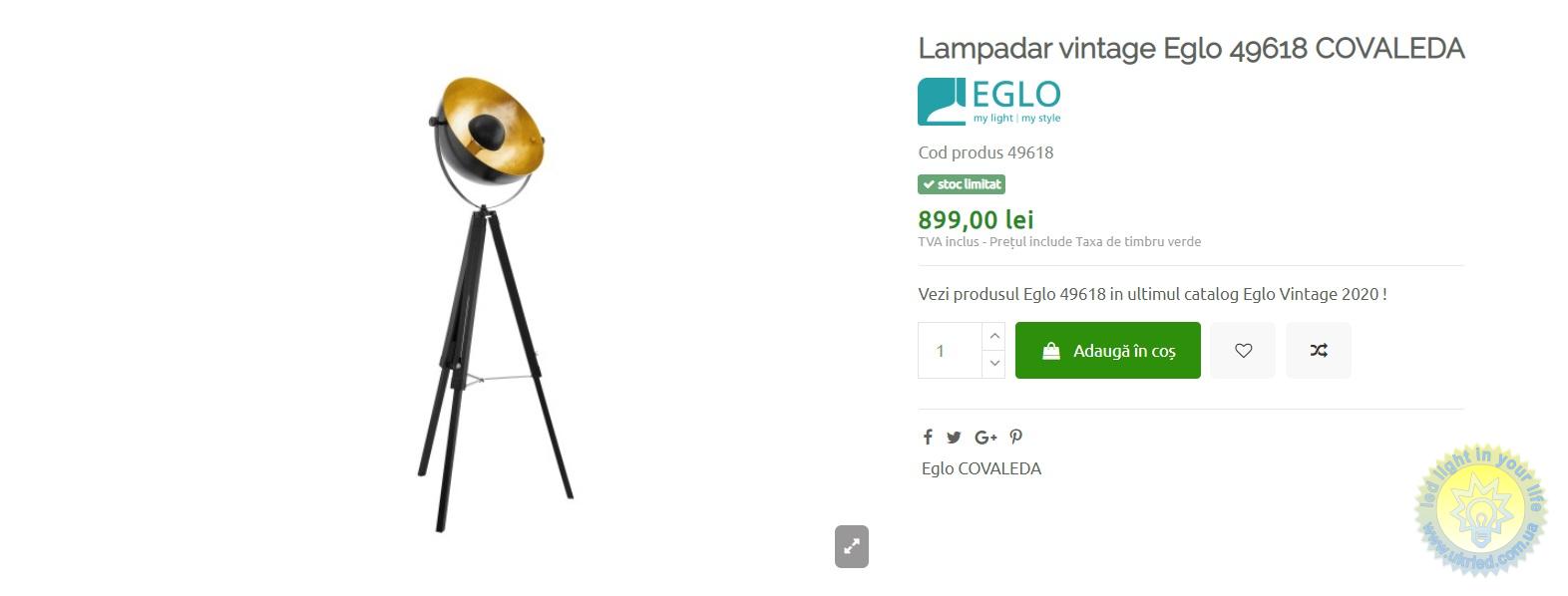This screenshot has width=1568, height=596.
Task: Click the Lampadar vintage Eglo 49618 COVALEDA title
Action: pyautogui.click(x=1191, y=48)
